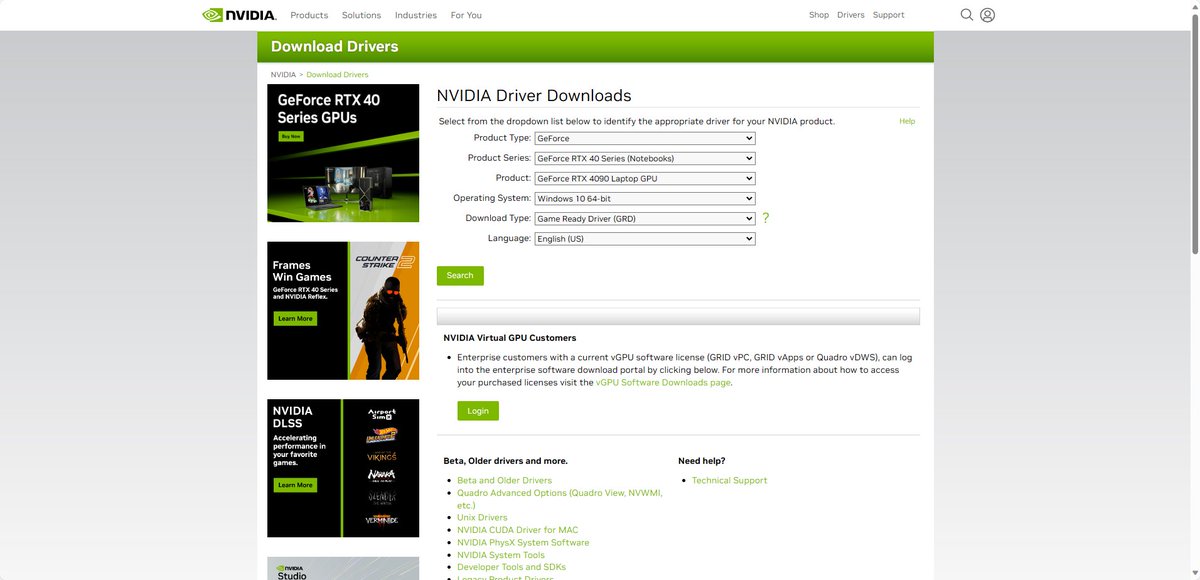Open NVIDIA CUDA Driver for MAC link
The height and width of the screenshot is (580, 1200).
517,530
